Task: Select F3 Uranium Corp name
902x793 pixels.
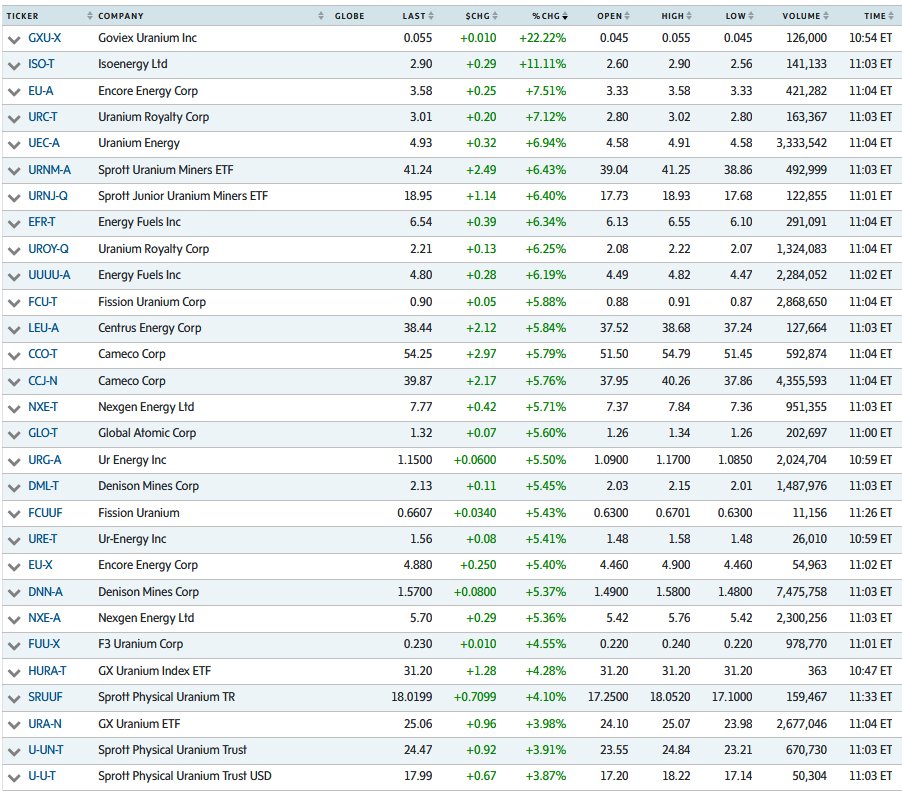Action: point(140,644)
